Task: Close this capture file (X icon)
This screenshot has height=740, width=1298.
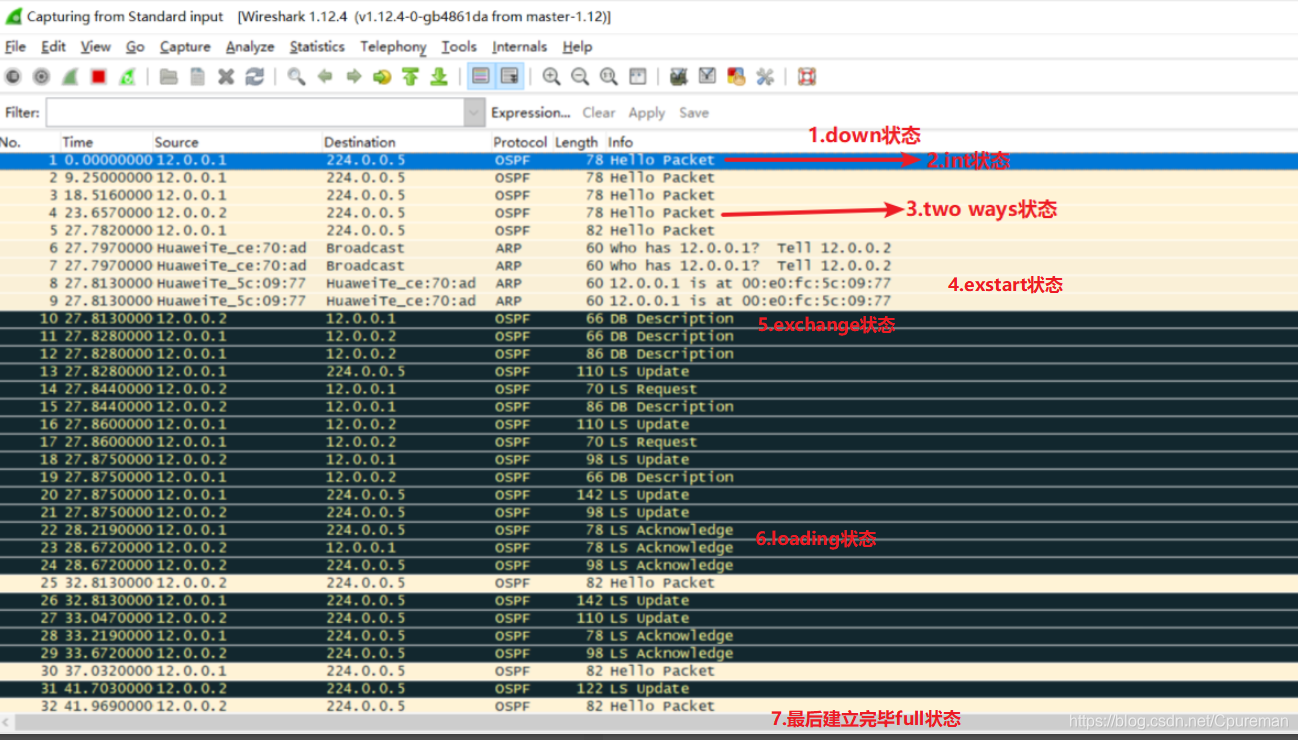Action: click(226, 77)
